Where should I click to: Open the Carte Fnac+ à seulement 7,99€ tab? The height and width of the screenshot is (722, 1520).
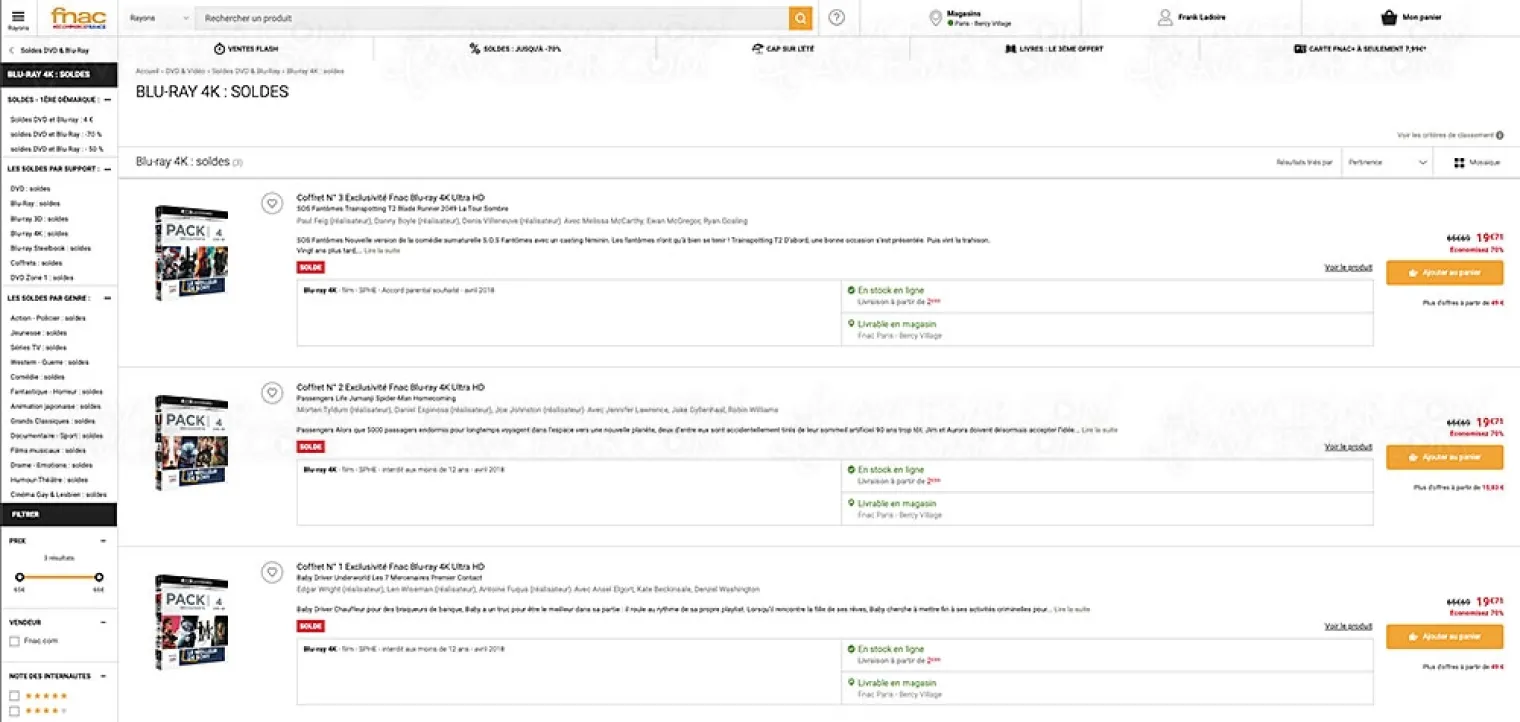1360,48
